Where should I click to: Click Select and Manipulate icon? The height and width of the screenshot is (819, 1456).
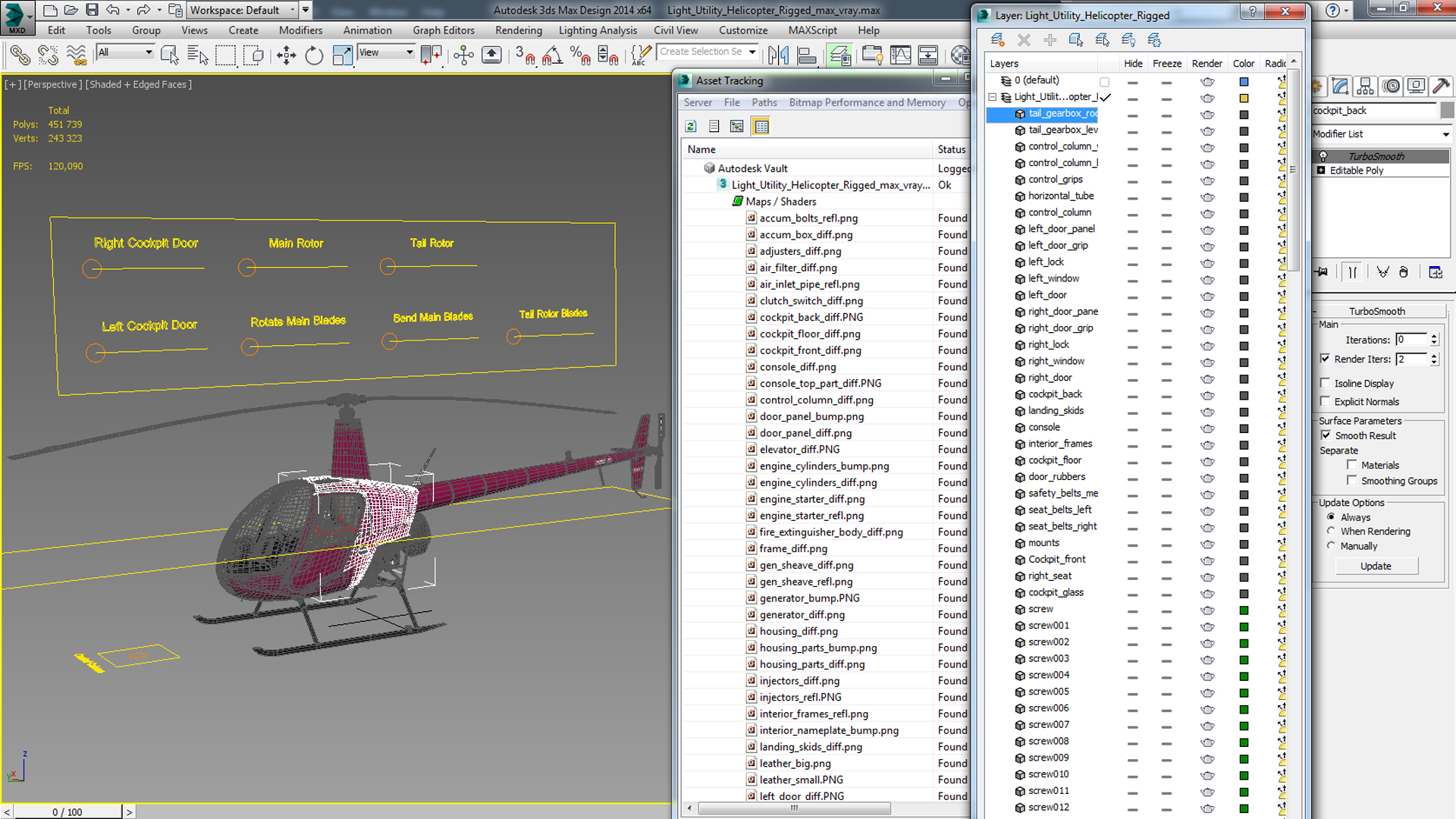(463, 55)
